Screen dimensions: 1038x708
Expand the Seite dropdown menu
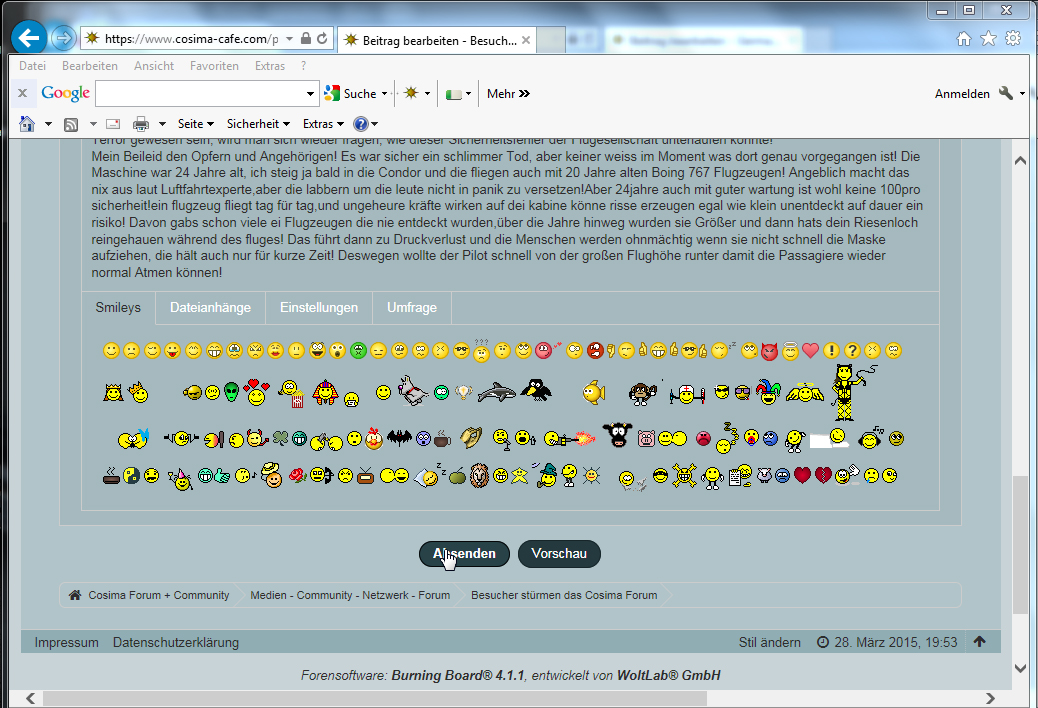click(x=195, y=124)
